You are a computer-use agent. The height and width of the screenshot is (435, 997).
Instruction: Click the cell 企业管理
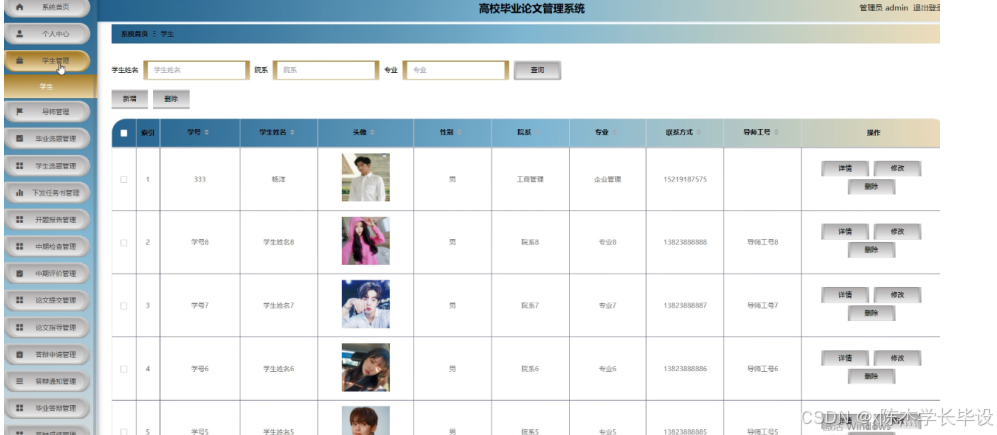pos(607,179)
